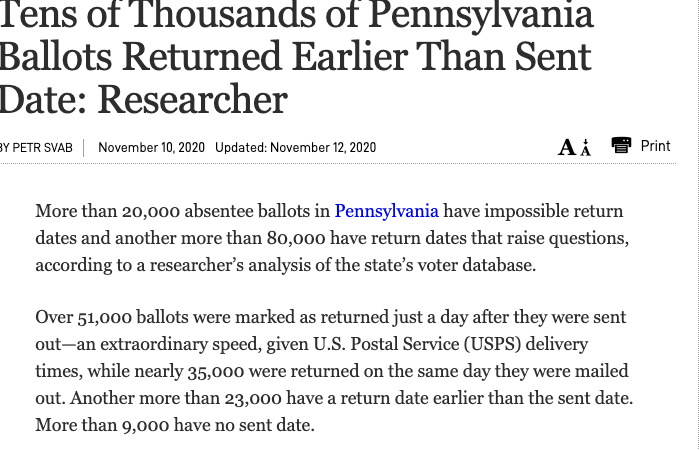Open the Pennsylvania hyperlink
This screenshot has height=450, width=699.
(x=387, y=211)
